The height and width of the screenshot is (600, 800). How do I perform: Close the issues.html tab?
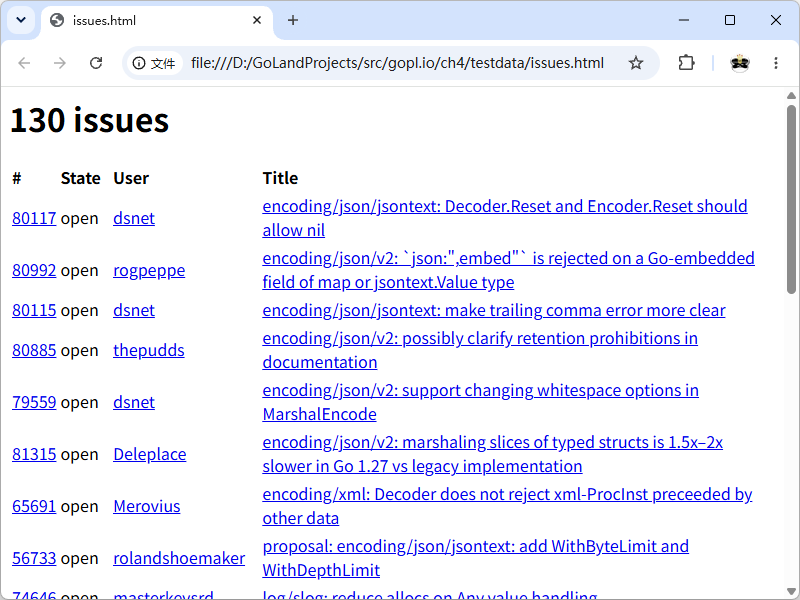(257, 20)
